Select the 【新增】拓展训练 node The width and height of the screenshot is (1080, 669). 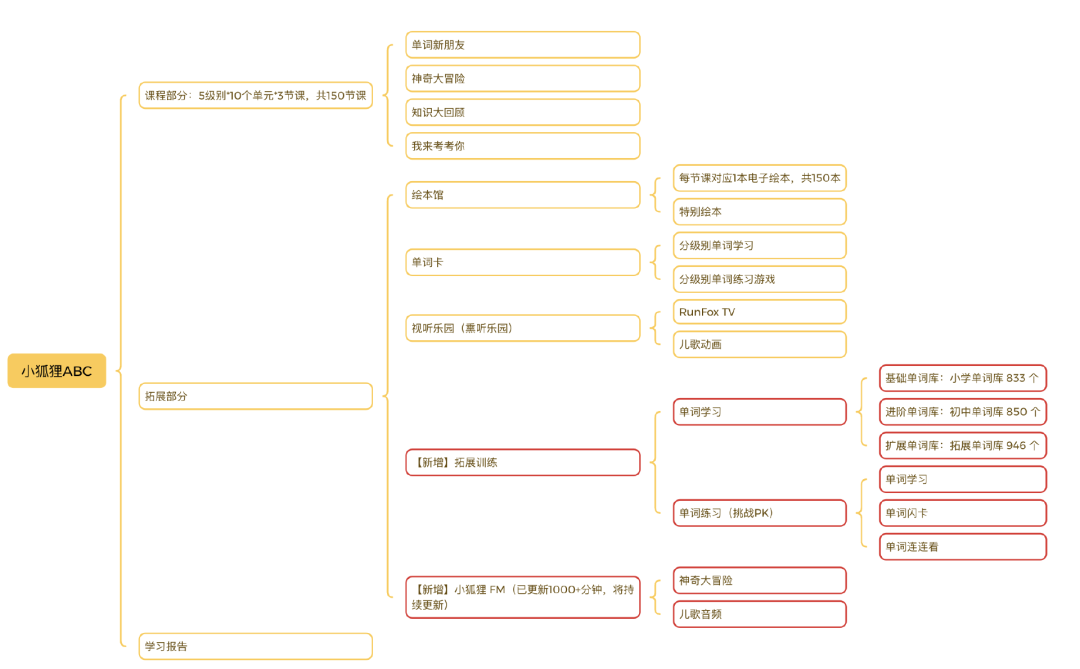522,462
